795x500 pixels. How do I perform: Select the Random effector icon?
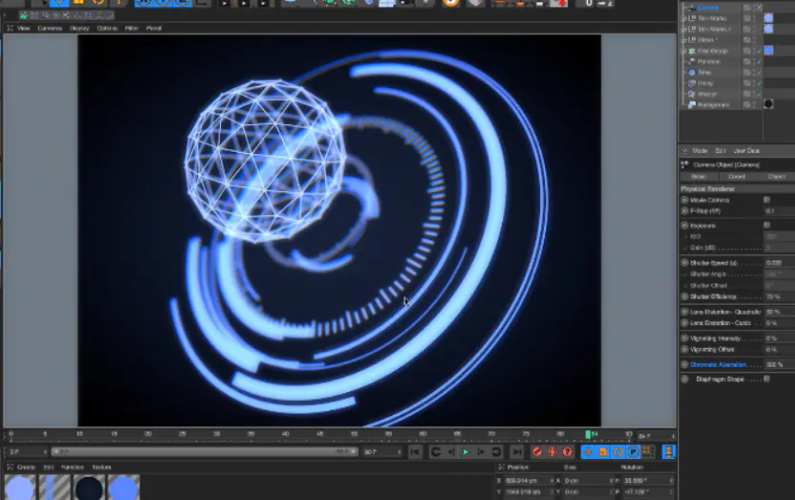692,62
